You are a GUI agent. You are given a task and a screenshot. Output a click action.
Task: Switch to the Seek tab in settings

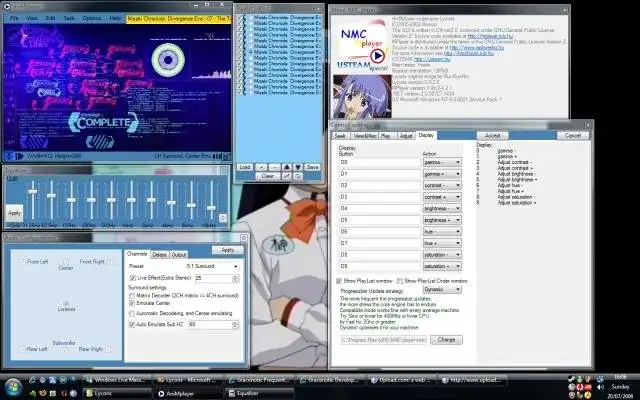click(x=340, y=136)
